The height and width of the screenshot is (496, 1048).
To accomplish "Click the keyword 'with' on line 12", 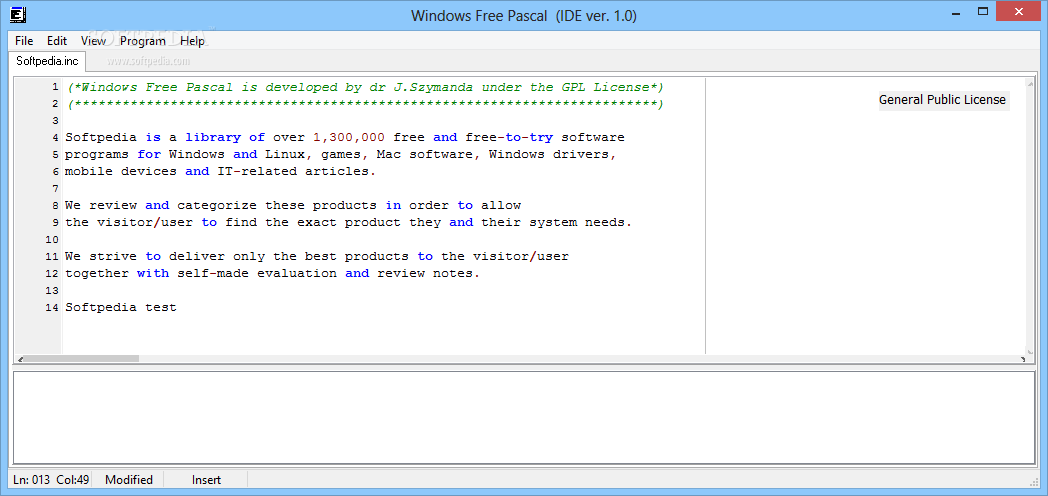I will [153, 273].
